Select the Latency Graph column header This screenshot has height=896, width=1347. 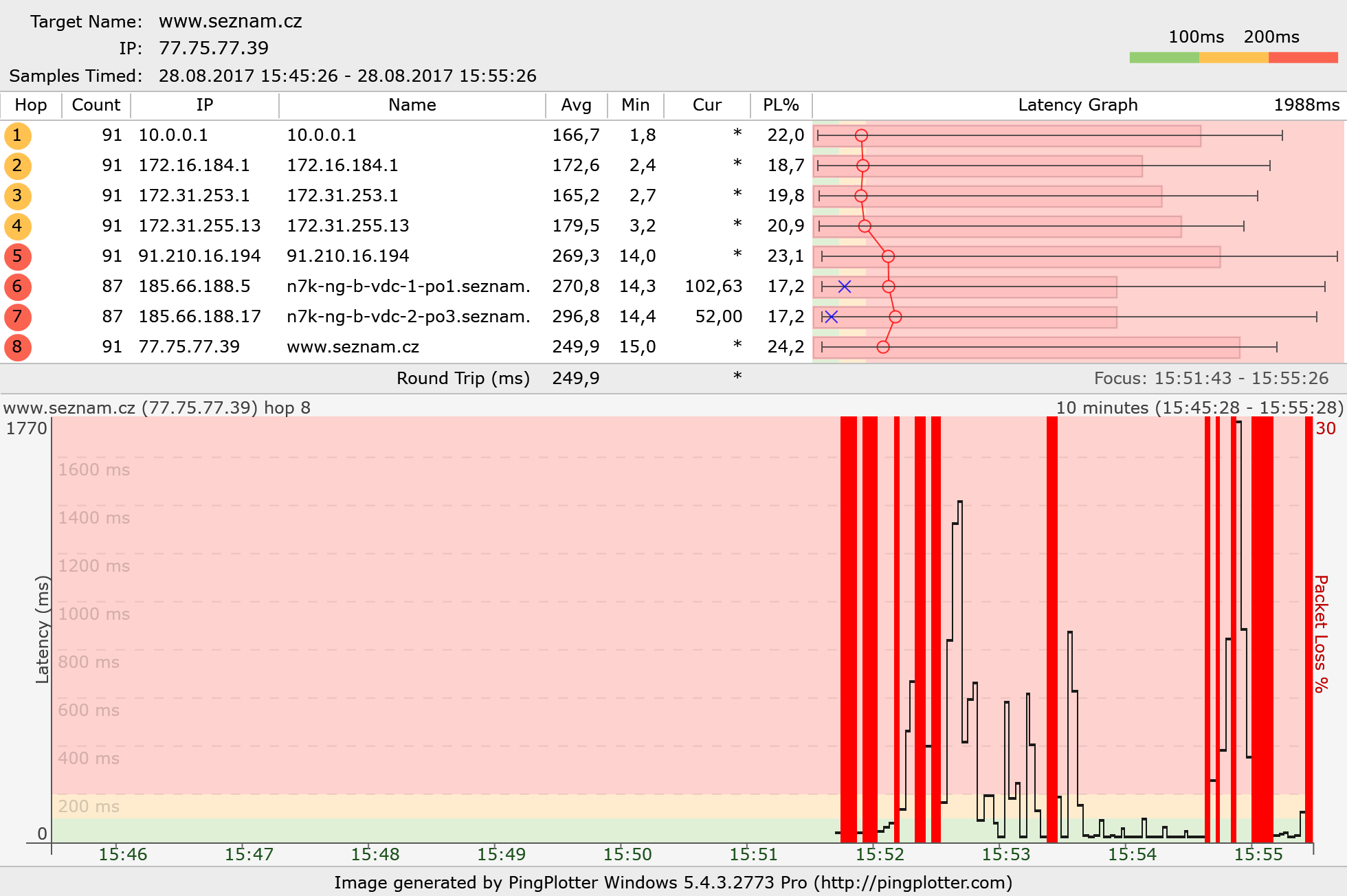1077,105
